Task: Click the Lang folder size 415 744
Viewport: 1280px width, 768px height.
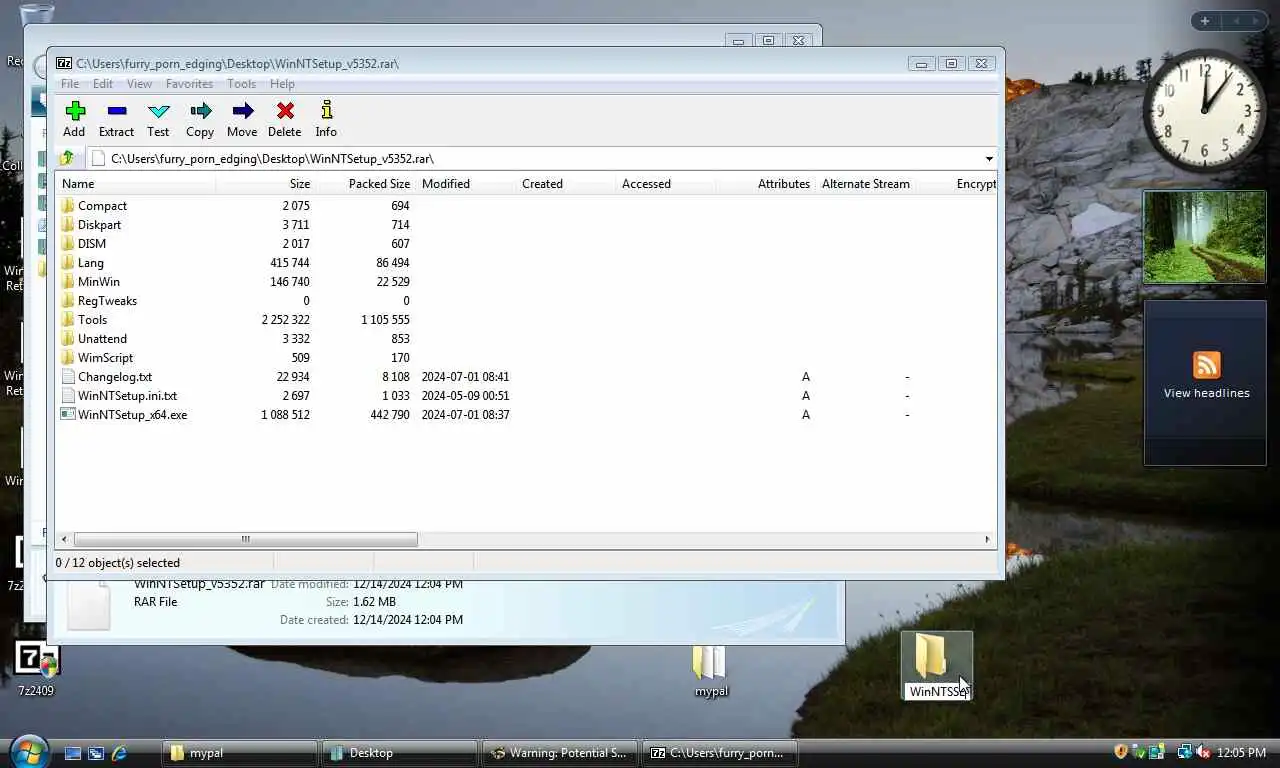Action: pos(289,263)
